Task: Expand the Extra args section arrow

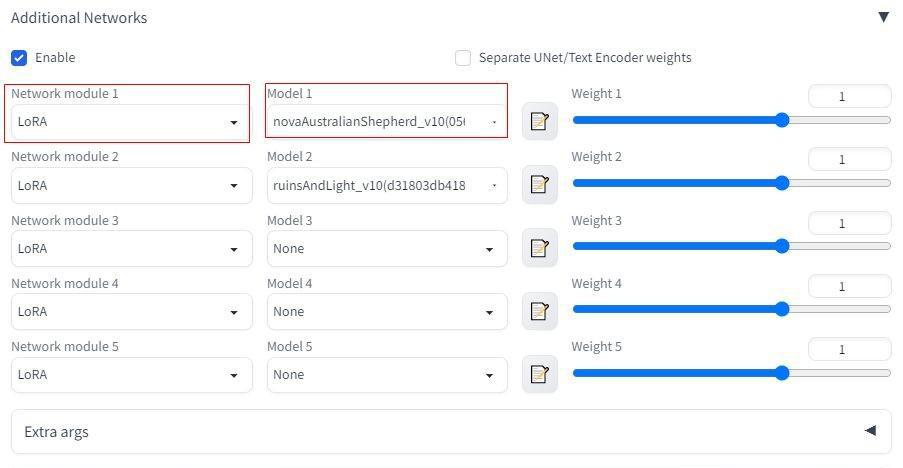Action: click(871, 431)
